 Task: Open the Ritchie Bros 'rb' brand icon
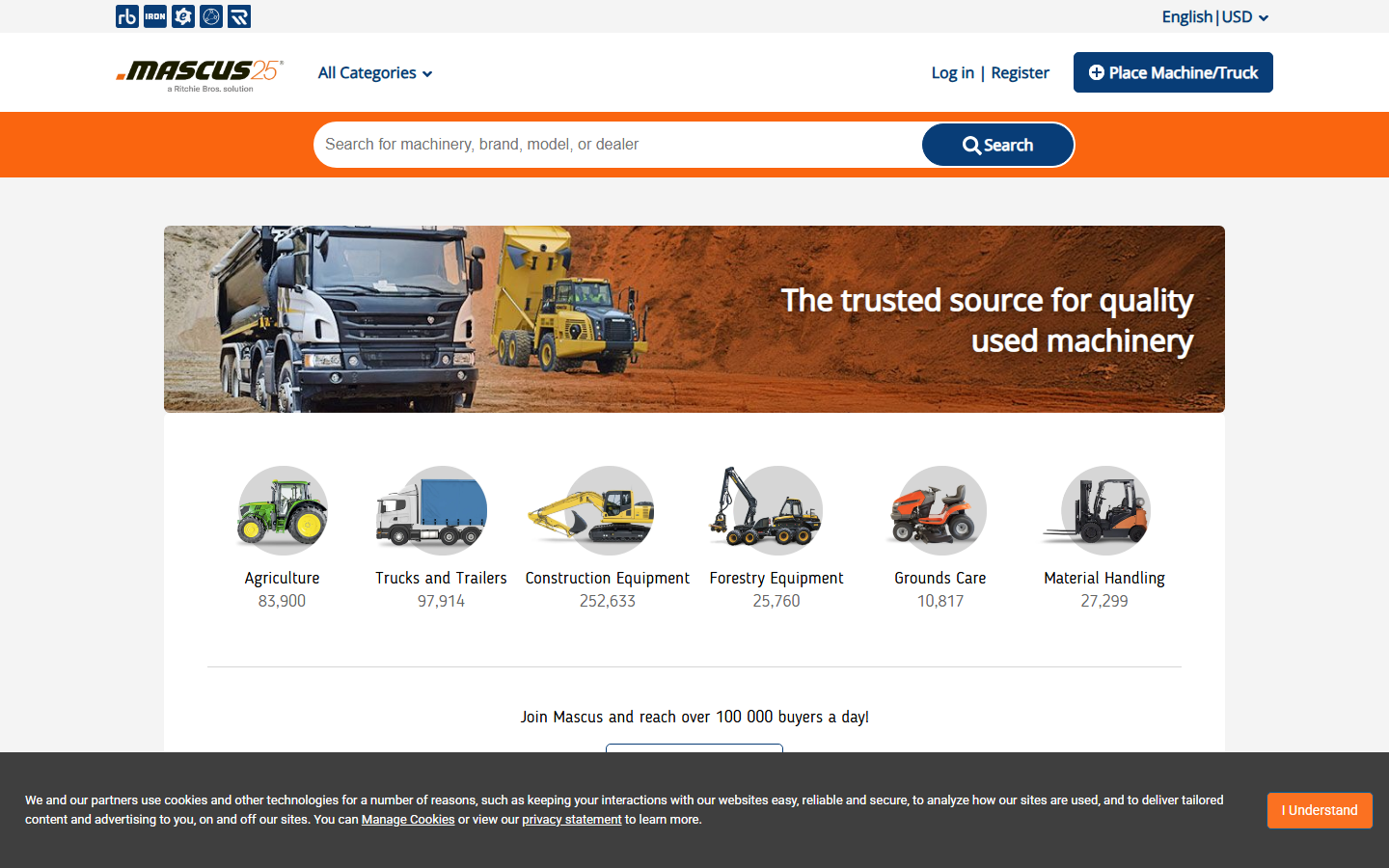[x=127, y=16]
